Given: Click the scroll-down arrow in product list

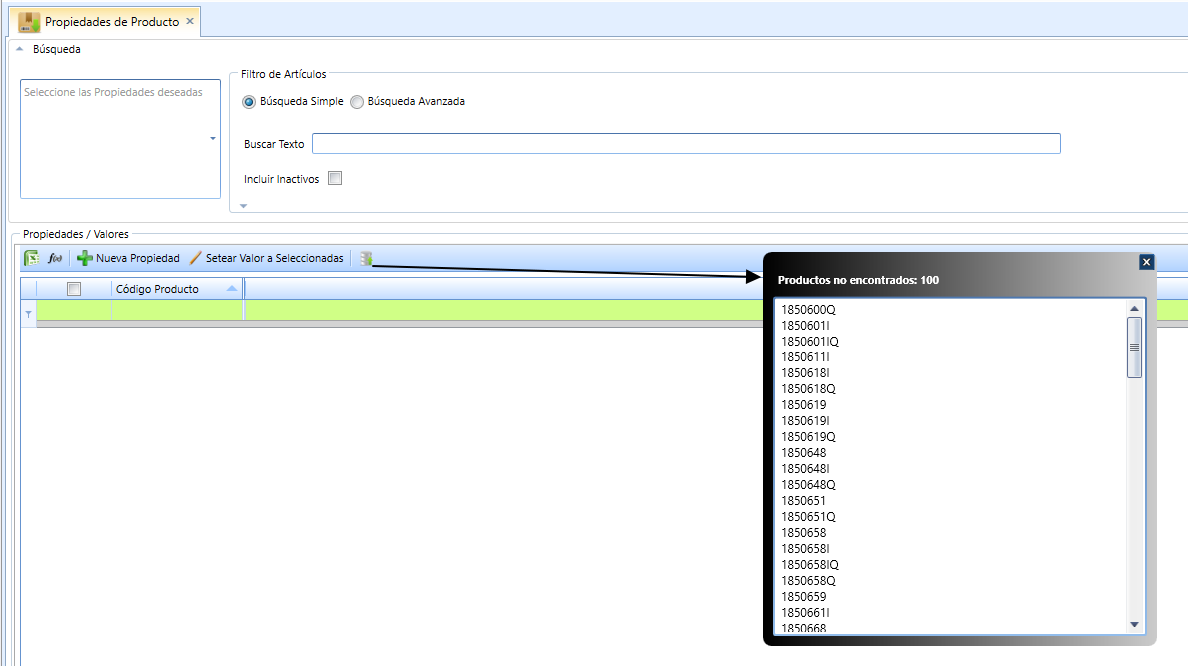Looking at the screenshot, I should click(x=1134, y=624).
